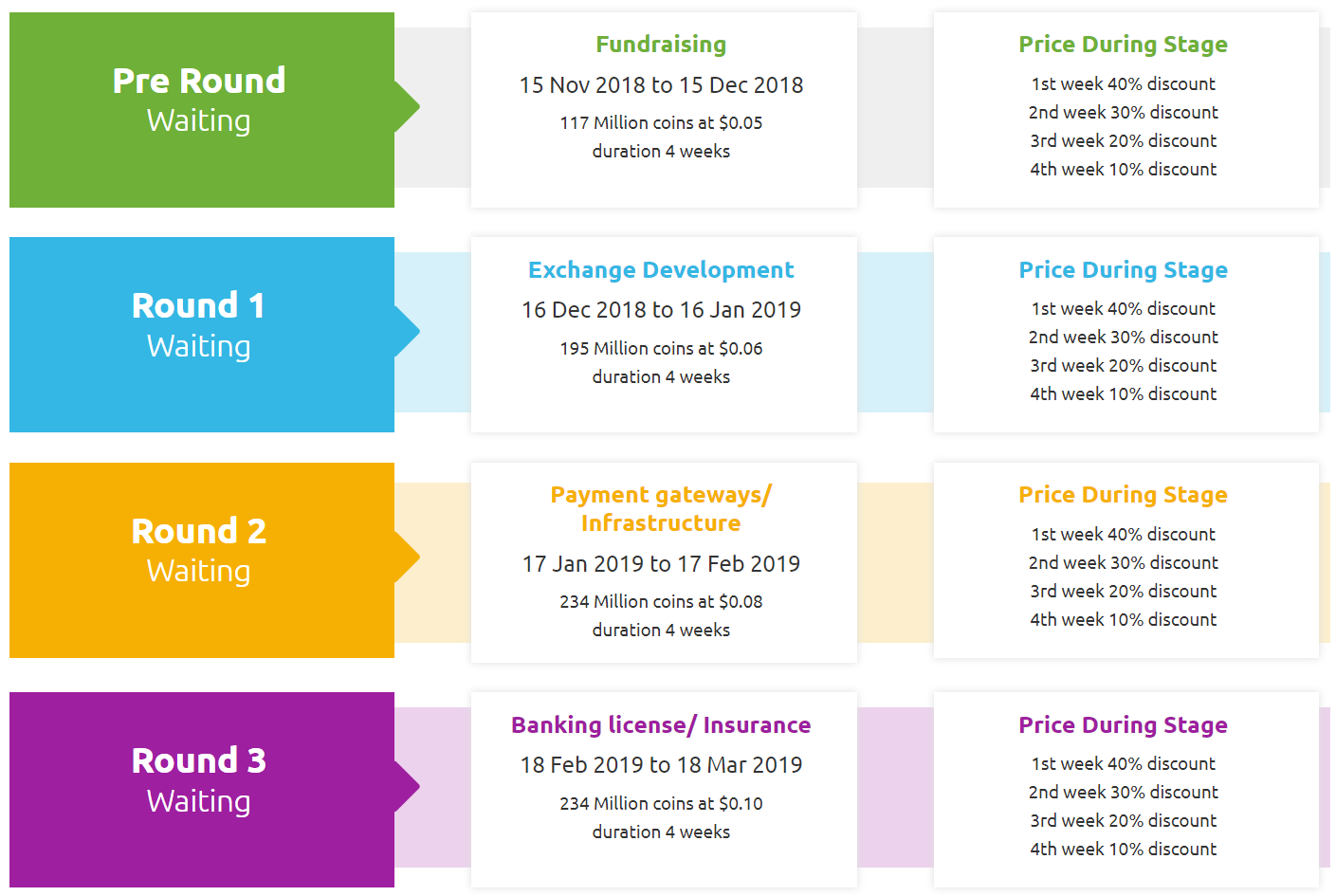Select the purple Price During Stage title
This screenshot has width=1336, height=896.
[x=1124, y=725]
